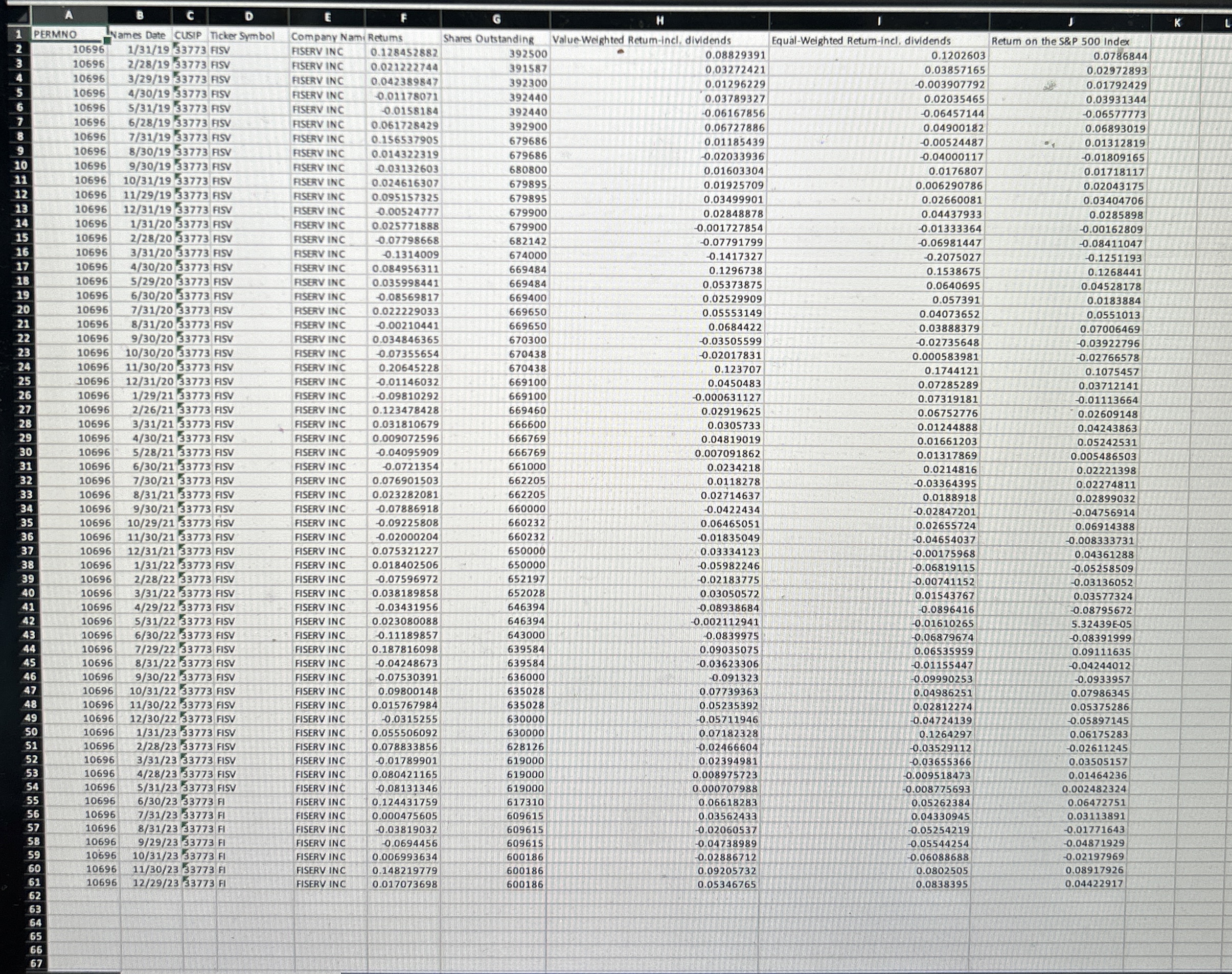The height and width of the screenshot is (974, 1232).
Task: Click the date cell 12/29/23
Action: [155, 883]
